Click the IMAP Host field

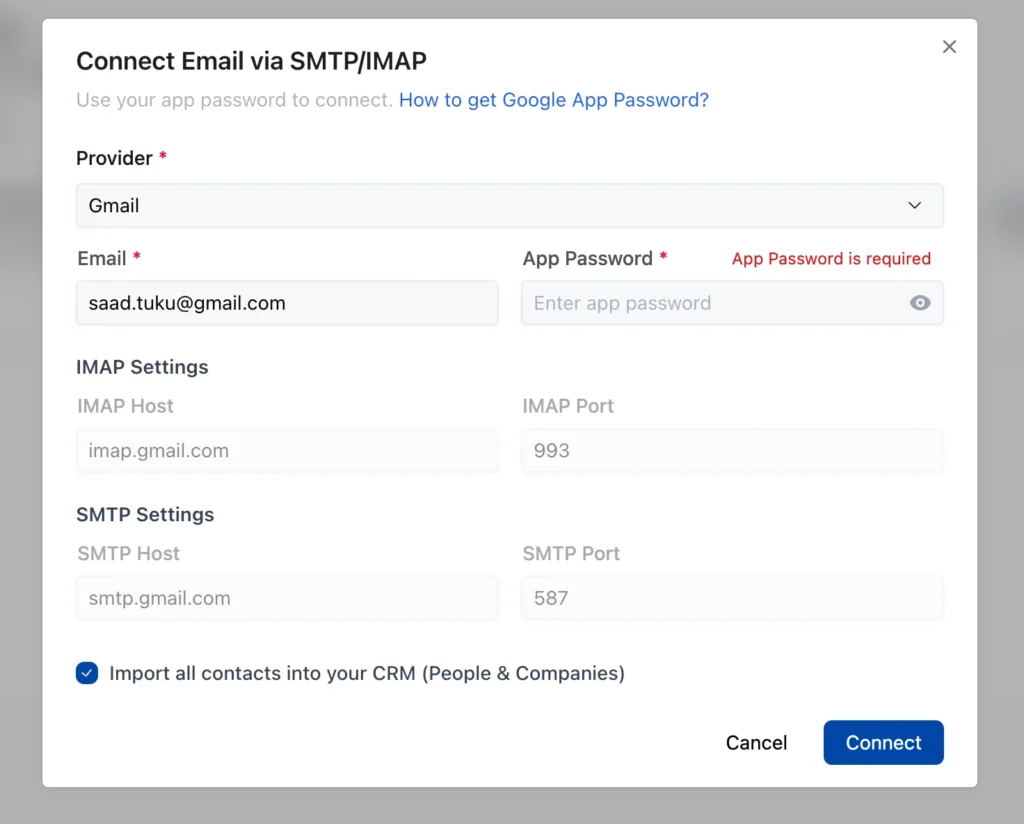tap(287, 451)
